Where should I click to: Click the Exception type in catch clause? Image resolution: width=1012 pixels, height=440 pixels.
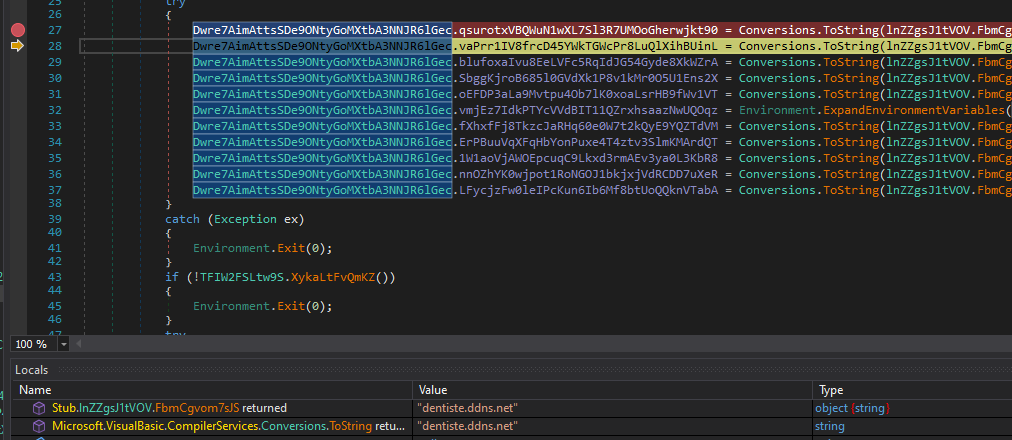tap(242, 219)
